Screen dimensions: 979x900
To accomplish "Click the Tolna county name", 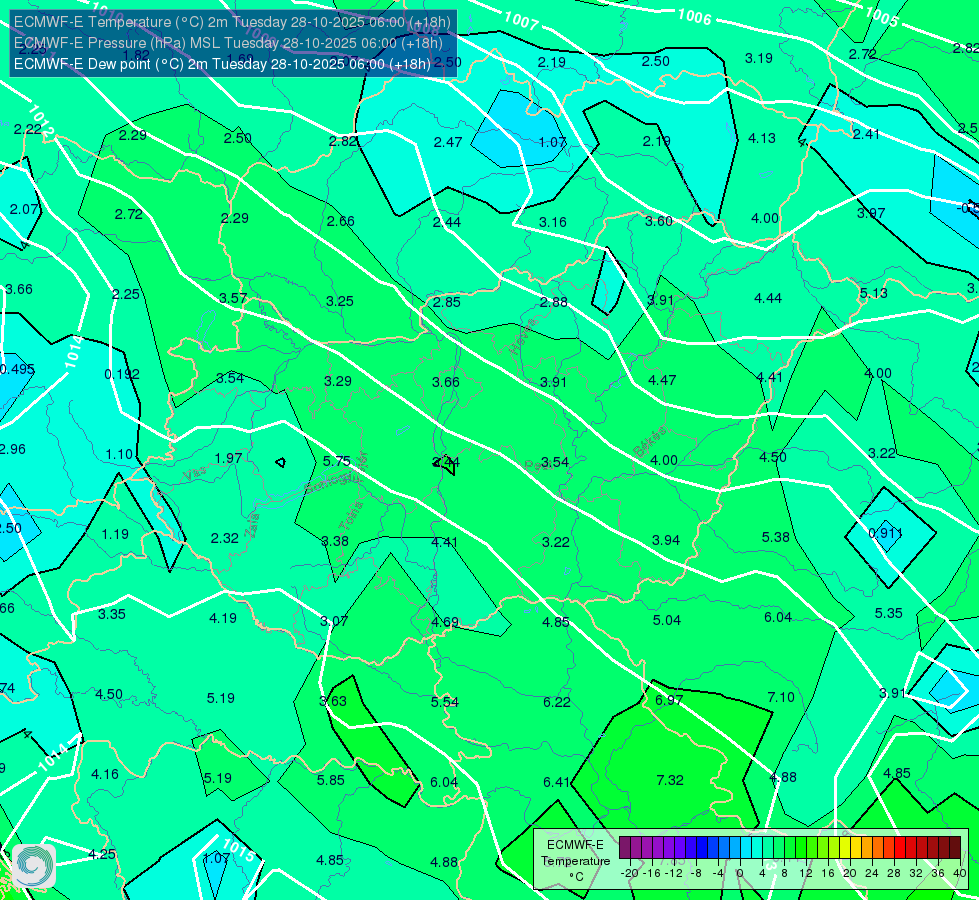I will point(350,516).
